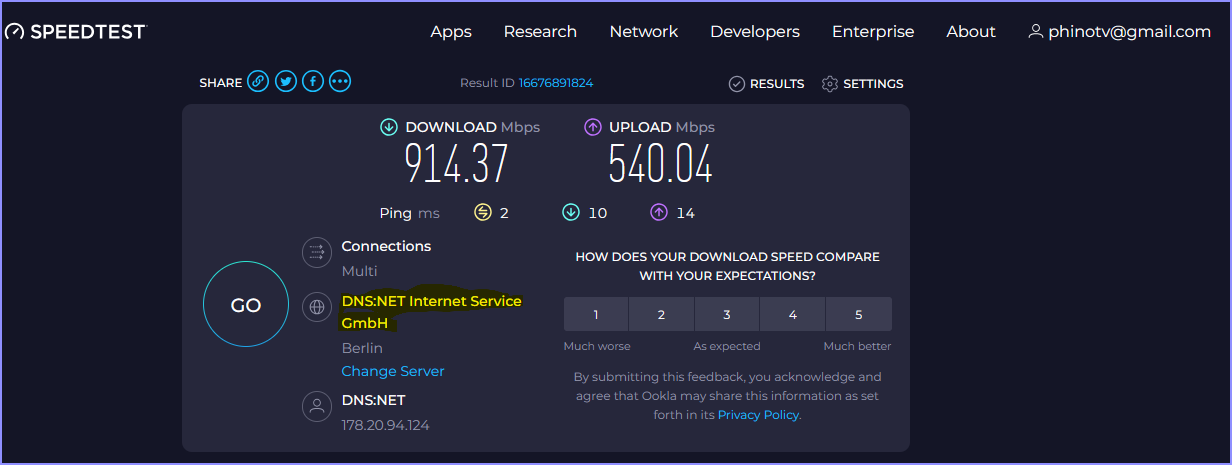Click the Results checkmark icon

tap(737, 84)
